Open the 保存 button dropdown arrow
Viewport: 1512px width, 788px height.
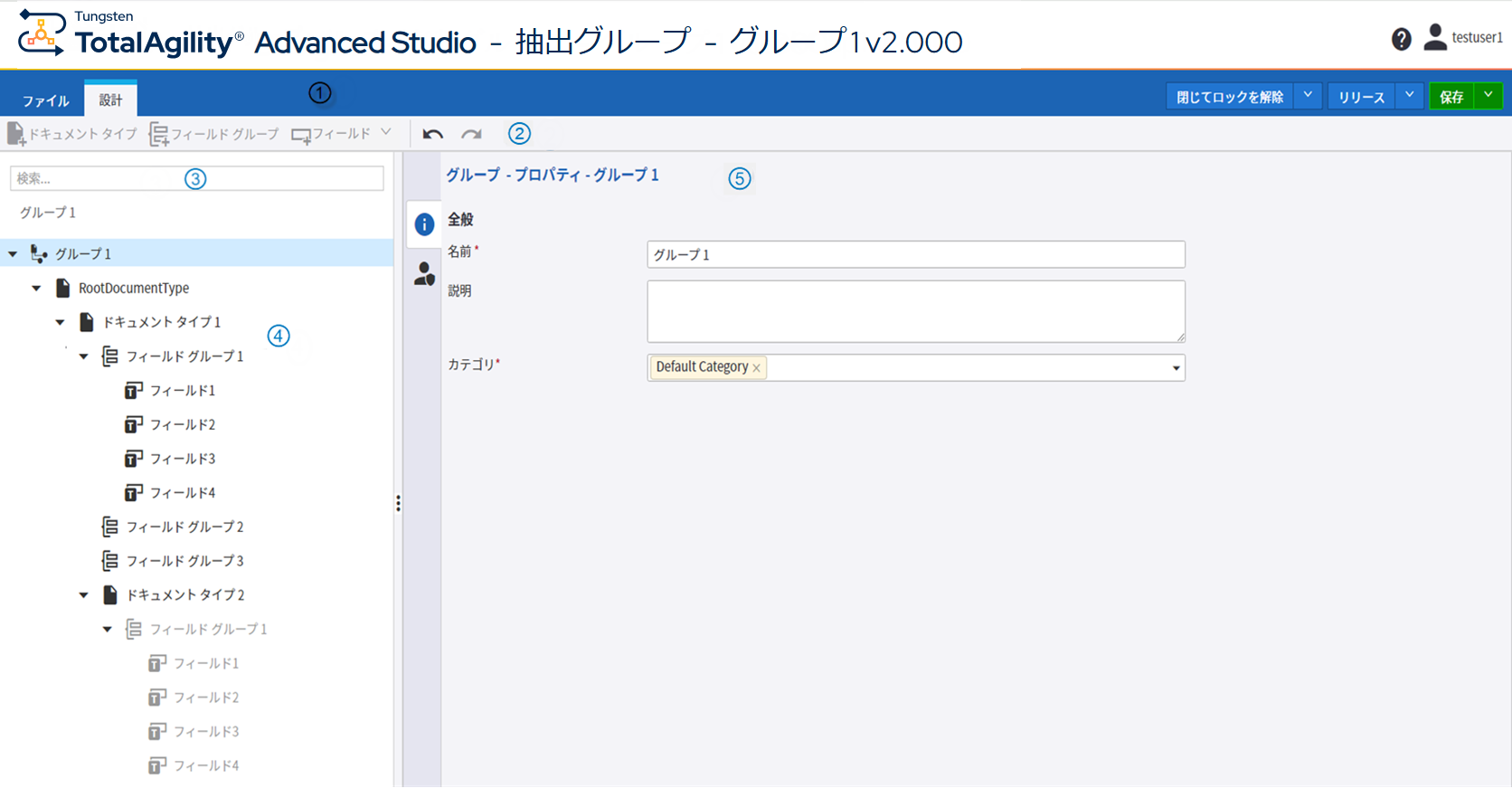[1488, 96]
